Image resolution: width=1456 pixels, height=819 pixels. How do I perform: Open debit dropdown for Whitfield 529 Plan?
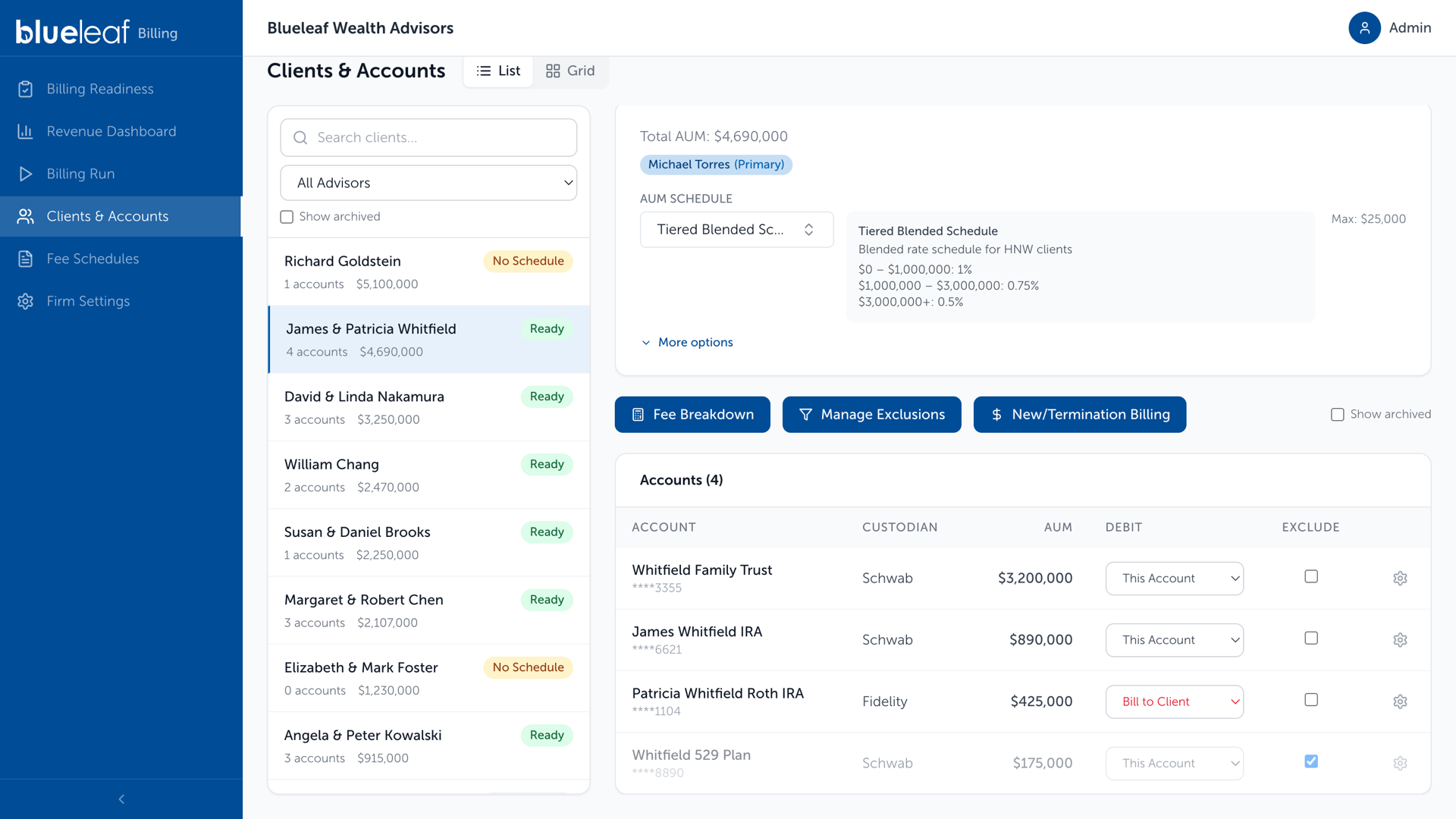click(1174, 763)
